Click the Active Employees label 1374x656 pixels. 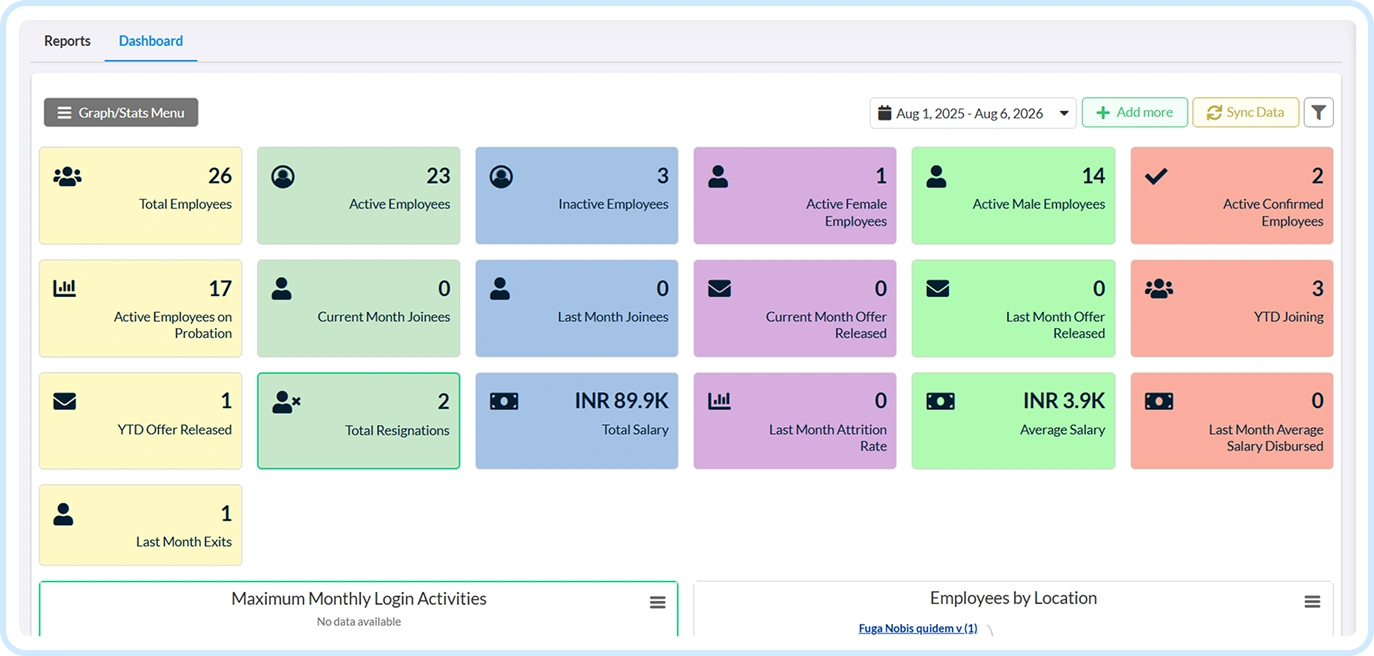coord(399,204)
